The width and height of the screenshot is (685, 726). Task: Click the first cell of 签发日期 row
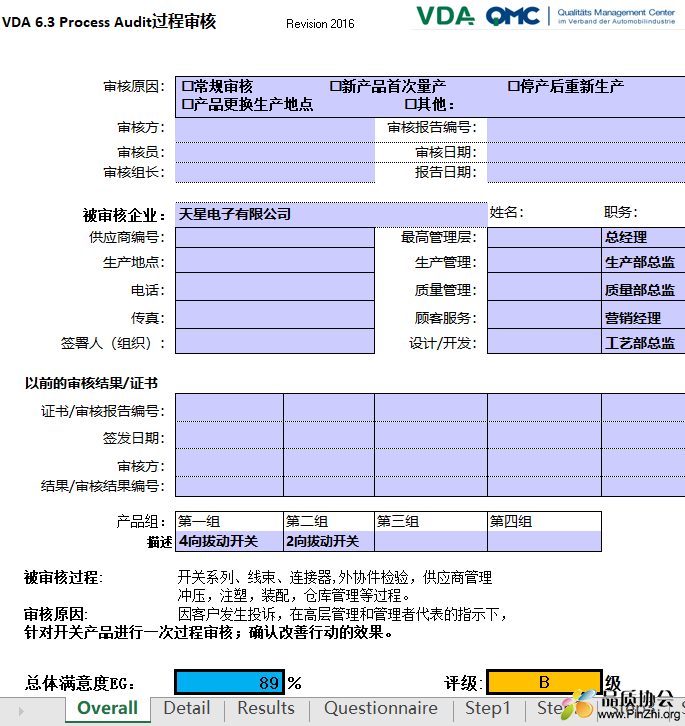click(x=229, y=435)
